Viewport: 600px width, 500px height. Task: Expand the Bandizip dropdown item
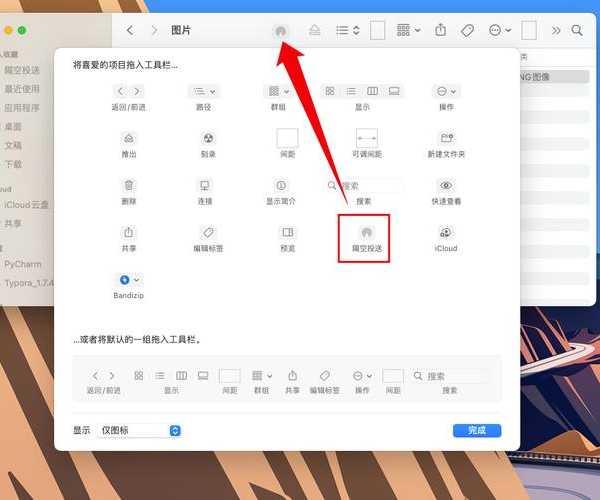click(x=129, y=280)
